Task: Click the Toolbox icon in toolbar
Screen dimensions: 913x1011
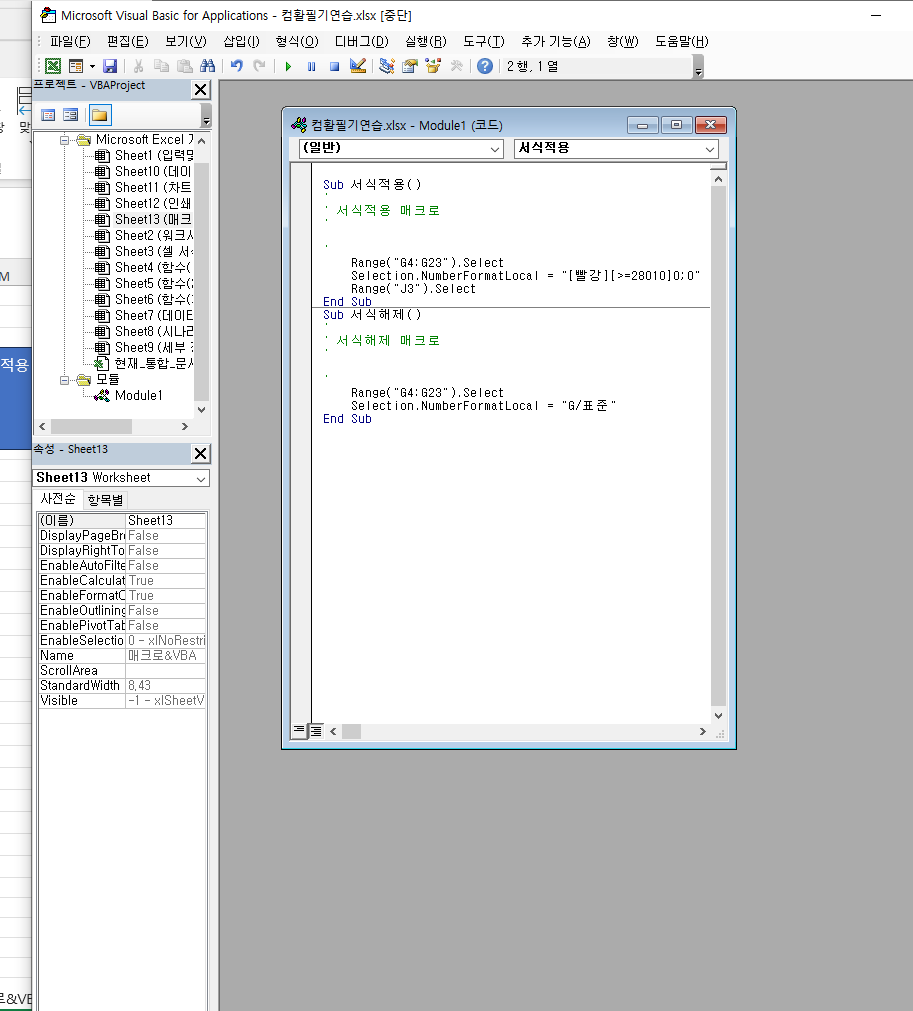Action: click(456, 66)
